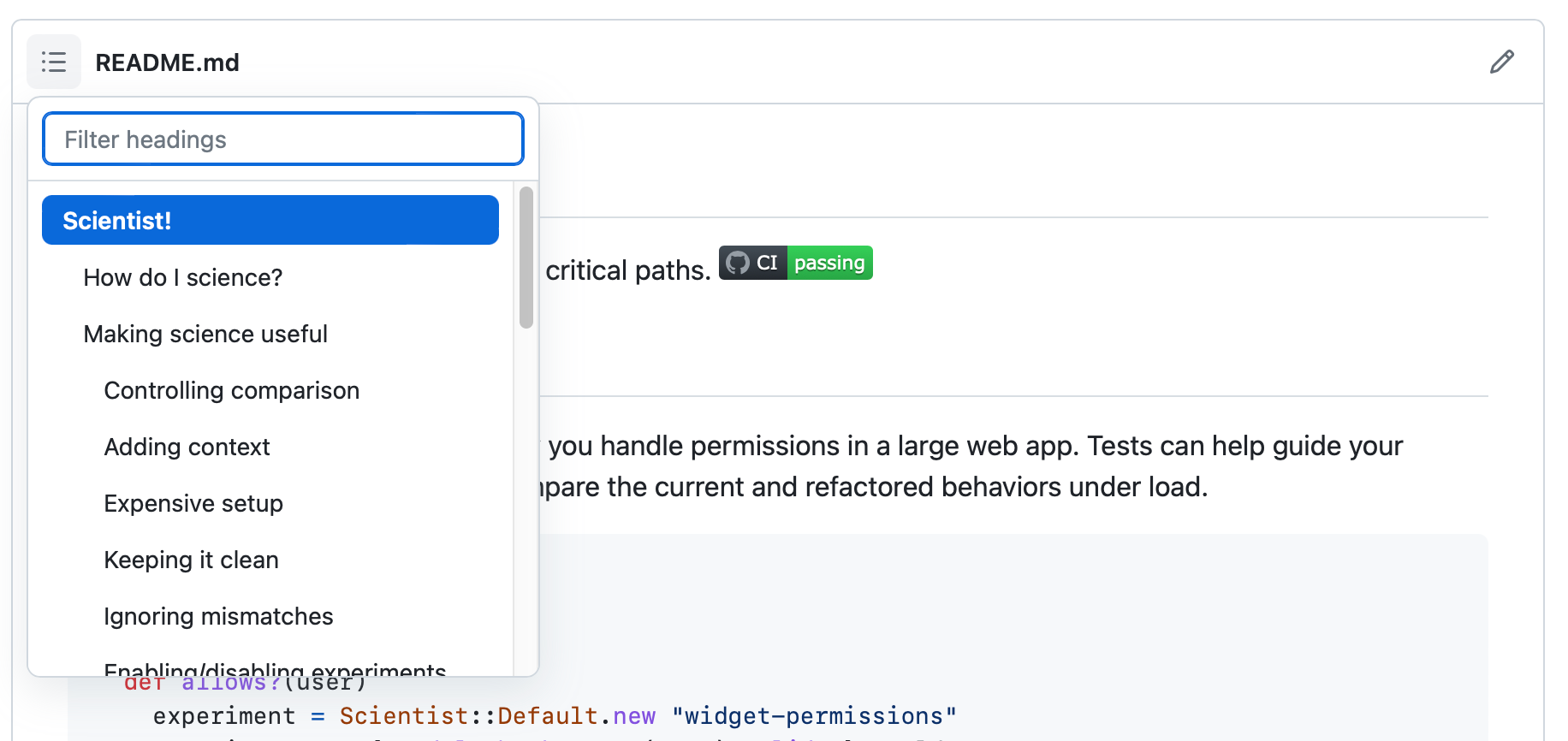The image size is (1568, 741).
Task: Open Enabling/disabling experiments heading
Action: pos(275,669)
